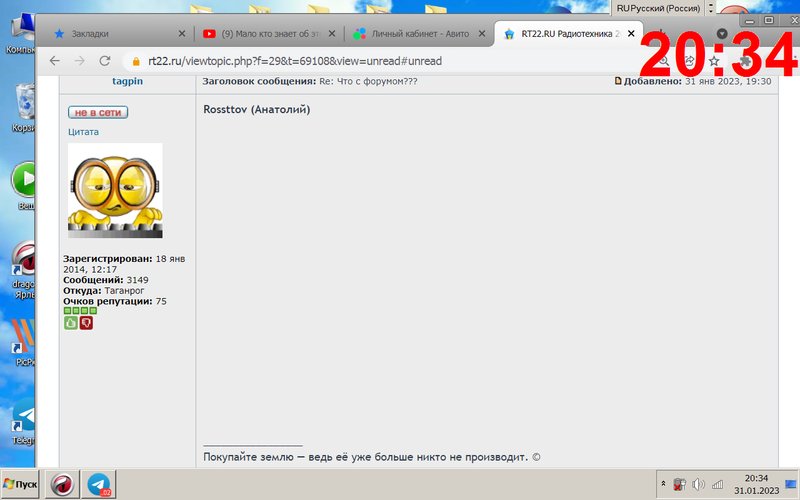Screen dimensions: 800x500
Task: Click the volume speaker icon in system tray
Action: tap(698, 484)
